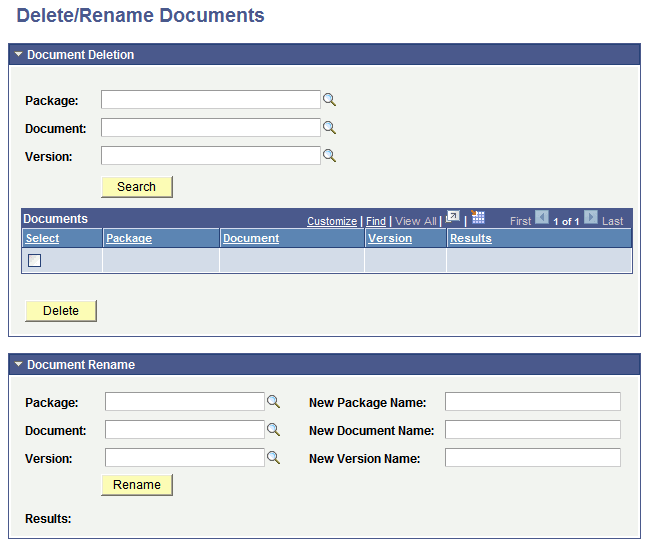
Task: Focus Document field in Document Rename
Action: click(x=185, y=429)
